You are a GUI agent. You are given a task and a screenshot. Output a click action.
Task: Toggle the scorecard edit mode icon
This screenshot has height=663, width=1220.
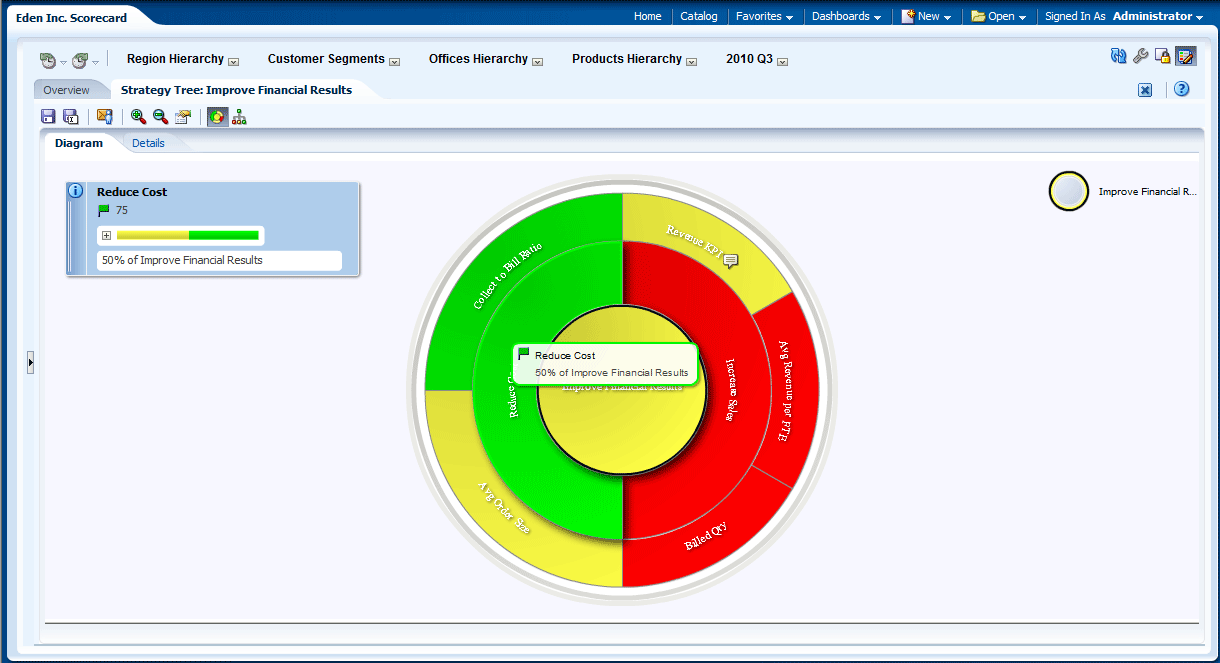point(1185,56)
